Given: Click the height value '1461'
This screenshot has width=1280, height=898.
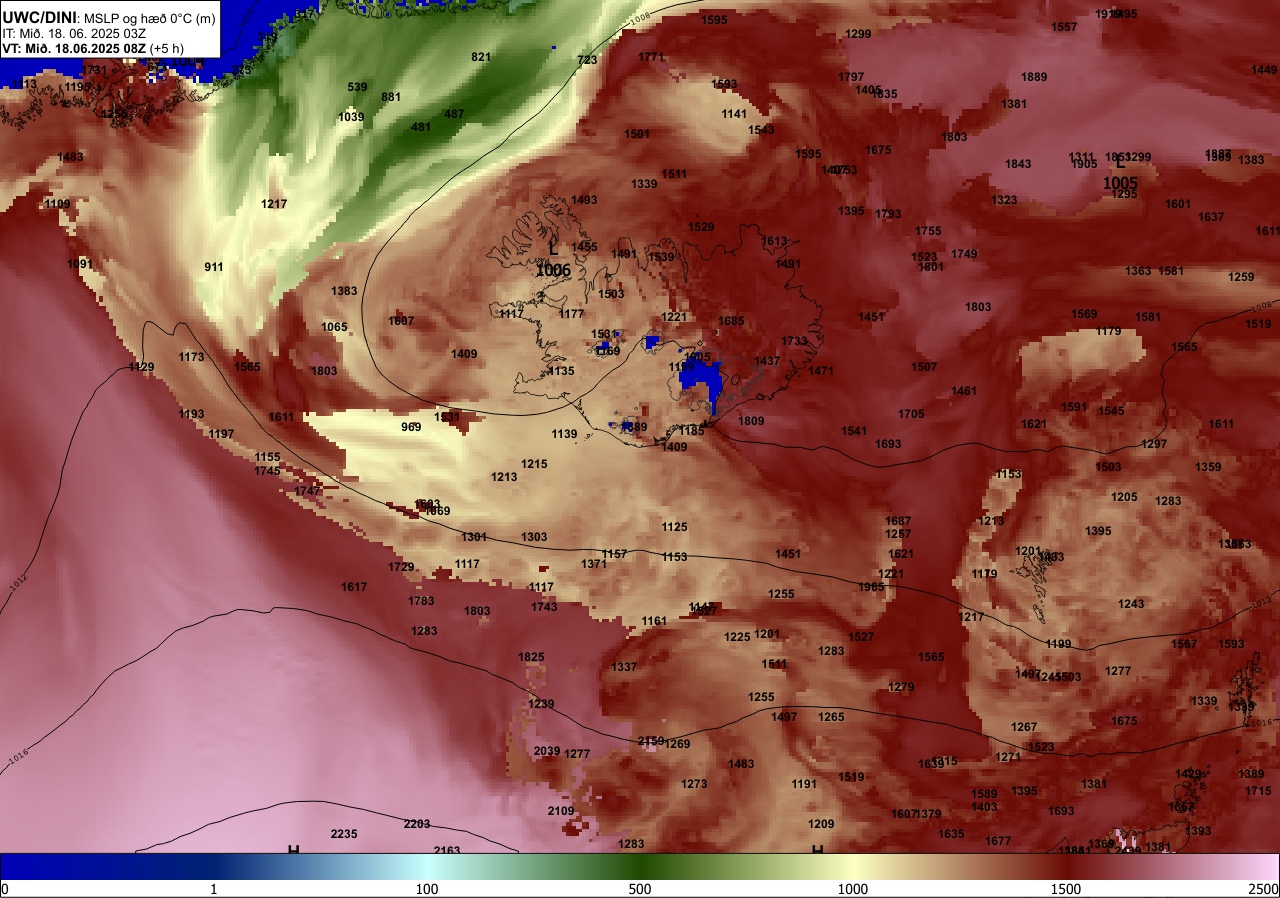Looking at the screenshot, I should point(964,391).
